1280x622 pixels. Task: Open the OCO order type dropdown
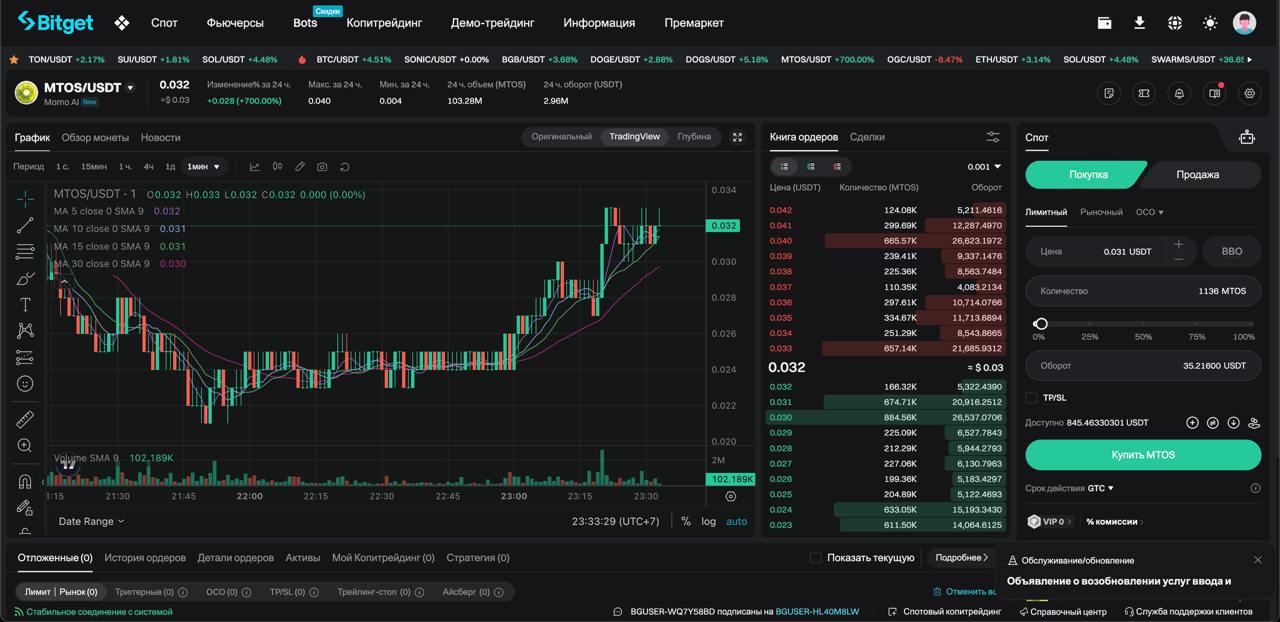click(1150, 212)
